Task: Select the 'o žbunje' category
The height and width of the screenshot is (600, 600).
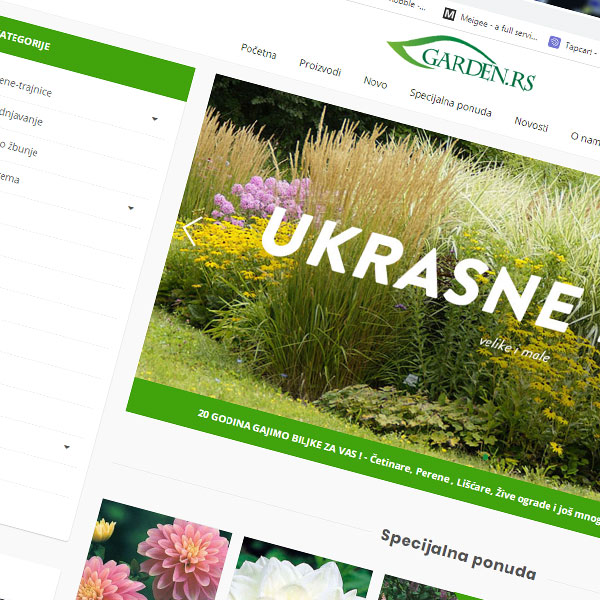Action: (x=18, y=148)
